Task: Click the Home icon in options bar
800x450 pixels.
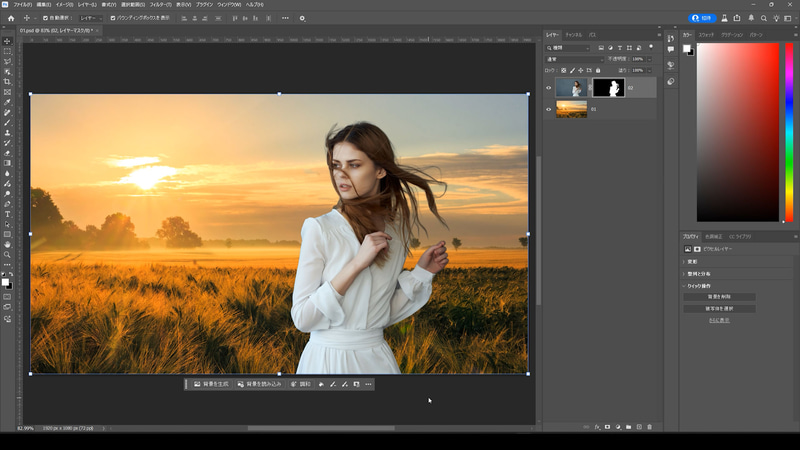Action: click(x=11, y=18)
